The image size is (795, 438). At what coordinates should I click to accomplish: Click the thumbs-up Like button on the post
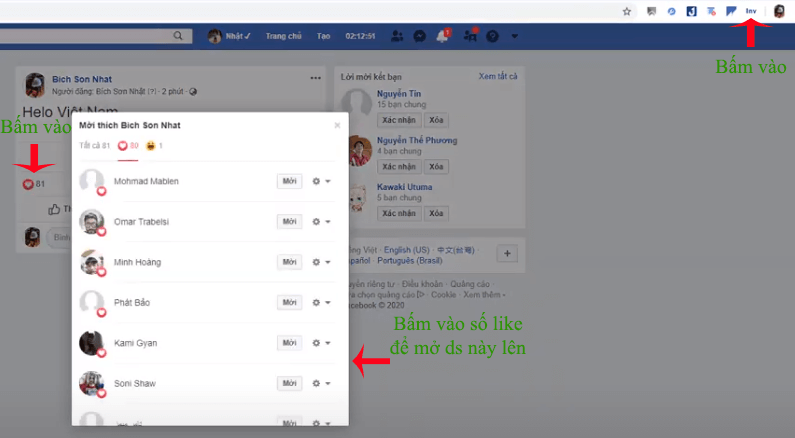pos(54,209)
